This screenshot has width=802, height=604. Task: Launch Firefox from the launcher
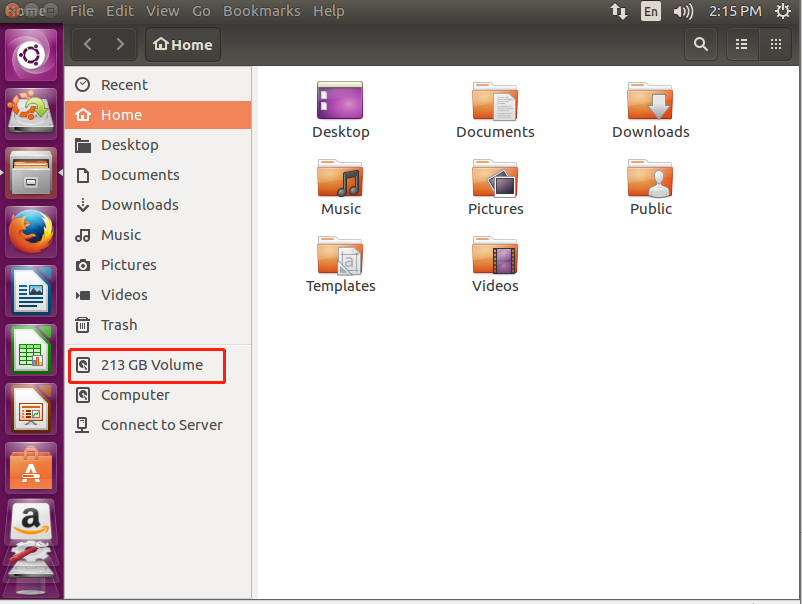pos(30,232)
